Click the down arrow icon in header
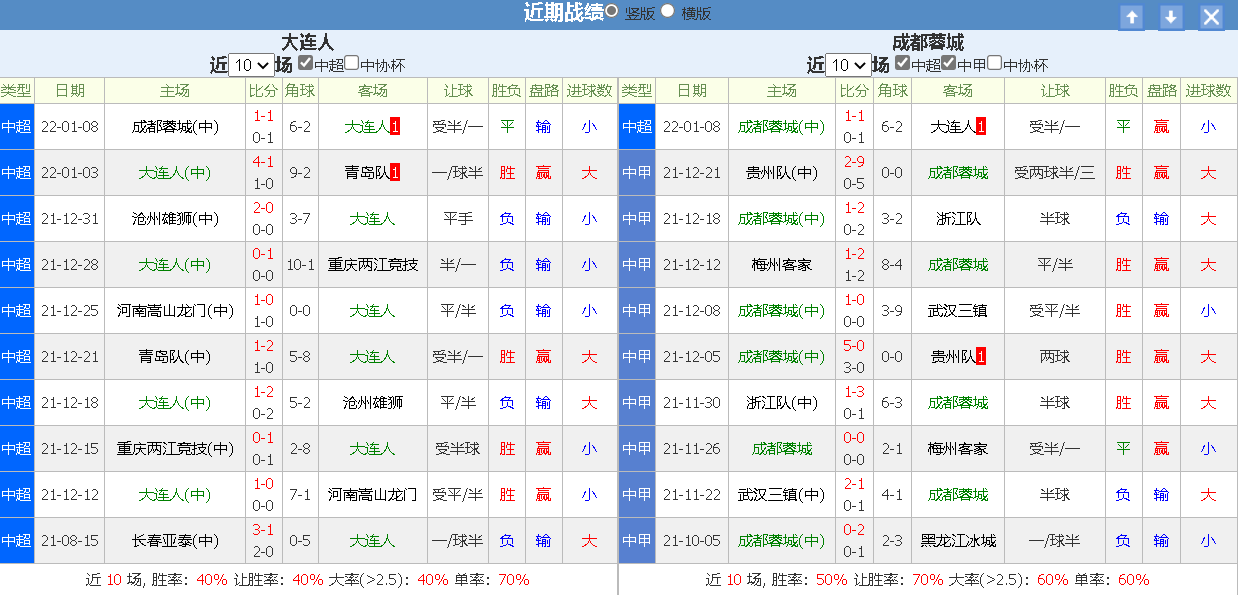 click(x=1171, y=17)
